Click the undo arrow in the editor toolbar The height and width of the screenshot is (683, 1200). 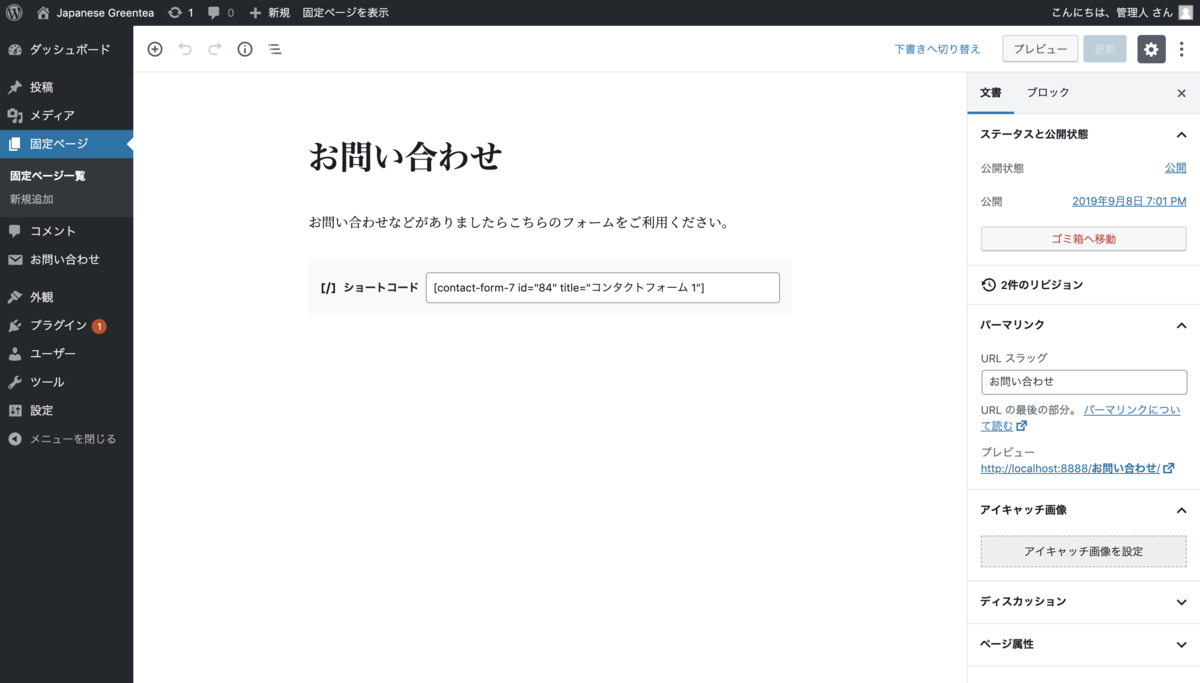(185, 48)
